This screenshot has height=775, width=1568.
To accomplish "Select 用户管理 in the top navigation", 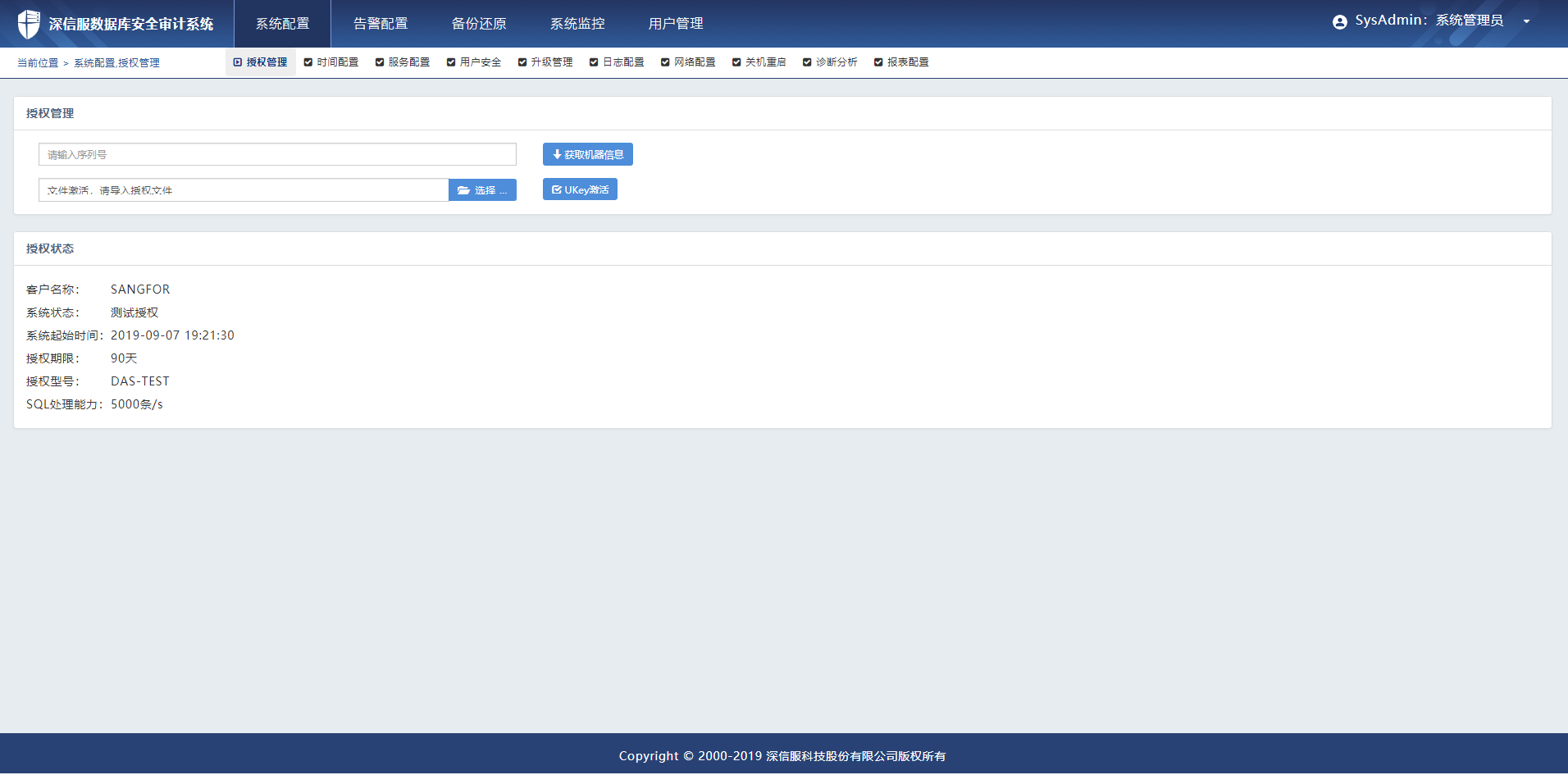I will [x=676, y=24].
